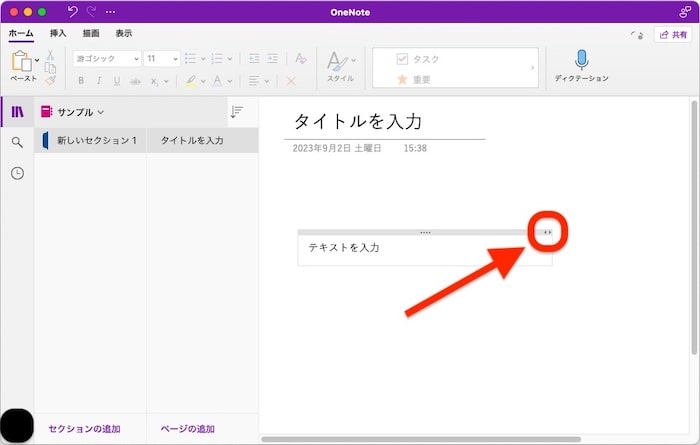Apply the タスク checkbox tag
Image resolution: width=700 pixels, height=445 pixels.
[x=417, y=59]
